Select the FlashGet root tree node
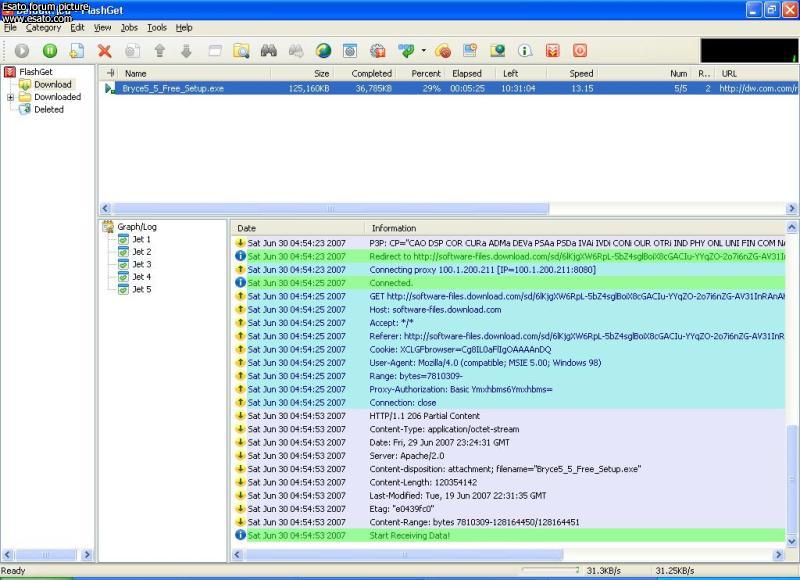The image size is (800, 580). tap(36, 72)
